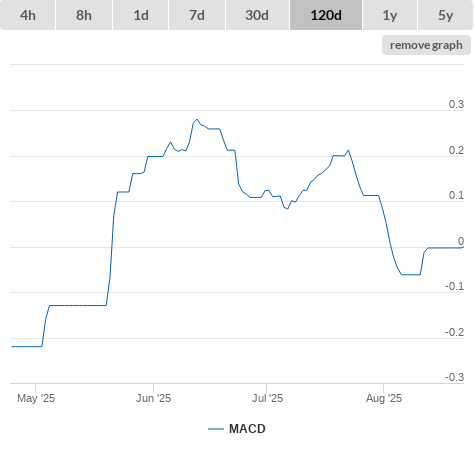Click the Aug '25 axis label
474x455 pixels.
click(x=384, y=398)
